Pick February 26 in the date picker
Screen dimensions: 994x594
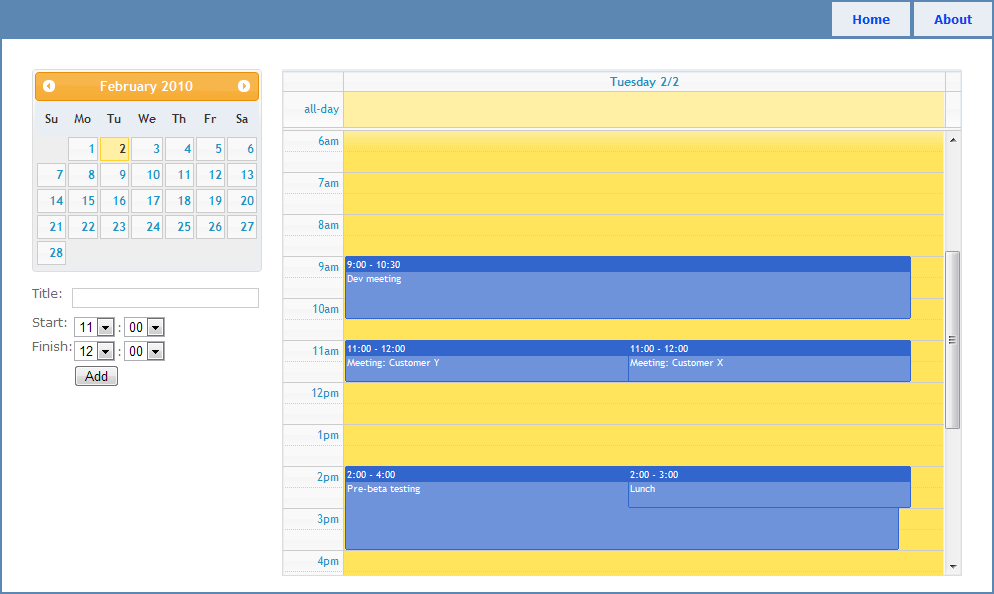(x=210, y=227)
